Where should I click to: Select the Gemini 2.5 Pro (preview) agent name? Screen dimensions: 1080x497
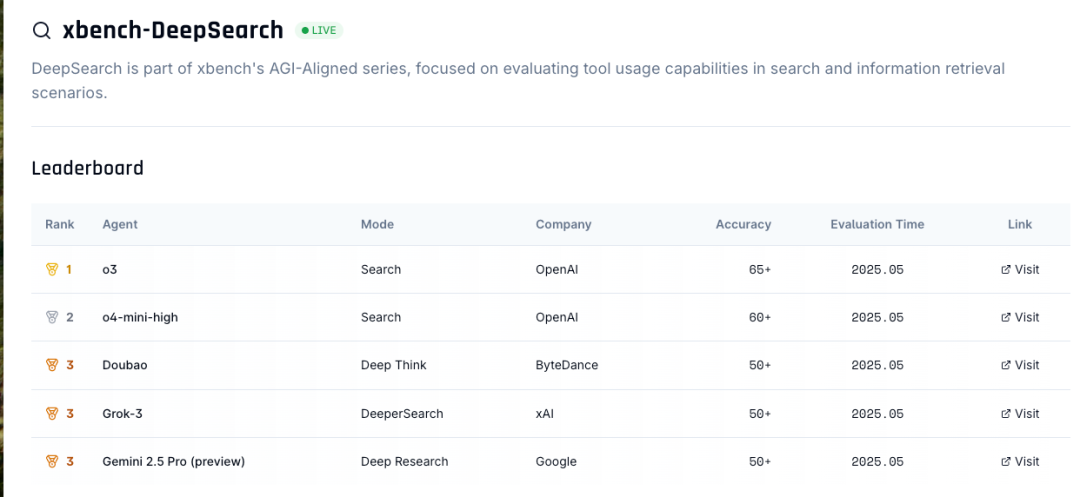173,462
